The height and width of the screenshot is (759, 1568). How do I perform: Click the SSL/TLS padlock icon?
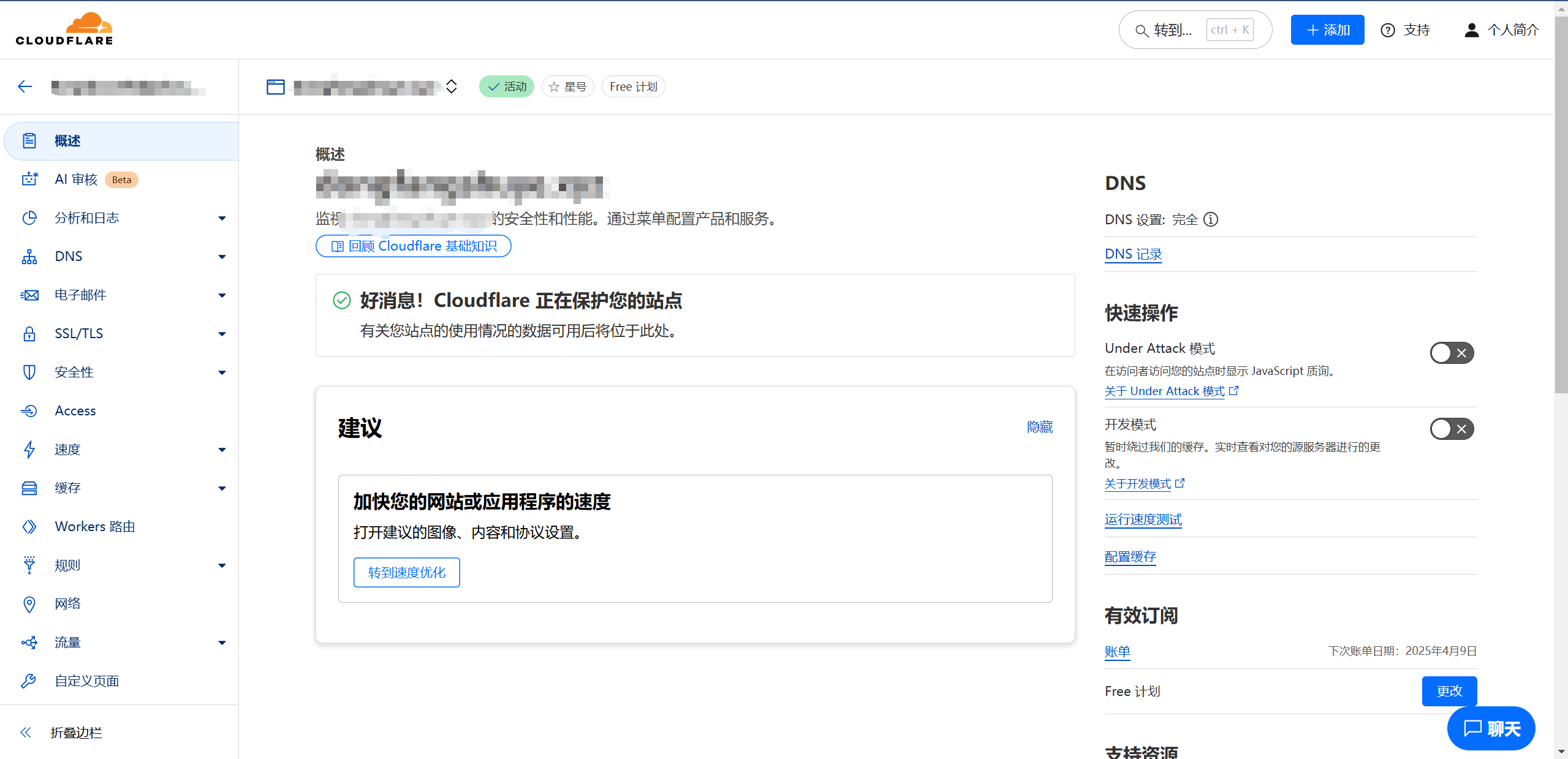(x=29, y=334)
